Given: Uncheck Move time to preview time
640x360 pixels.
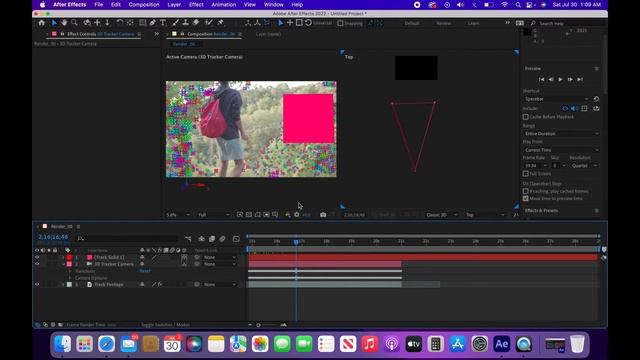Looking at the screenshot, I should (526, 198).
